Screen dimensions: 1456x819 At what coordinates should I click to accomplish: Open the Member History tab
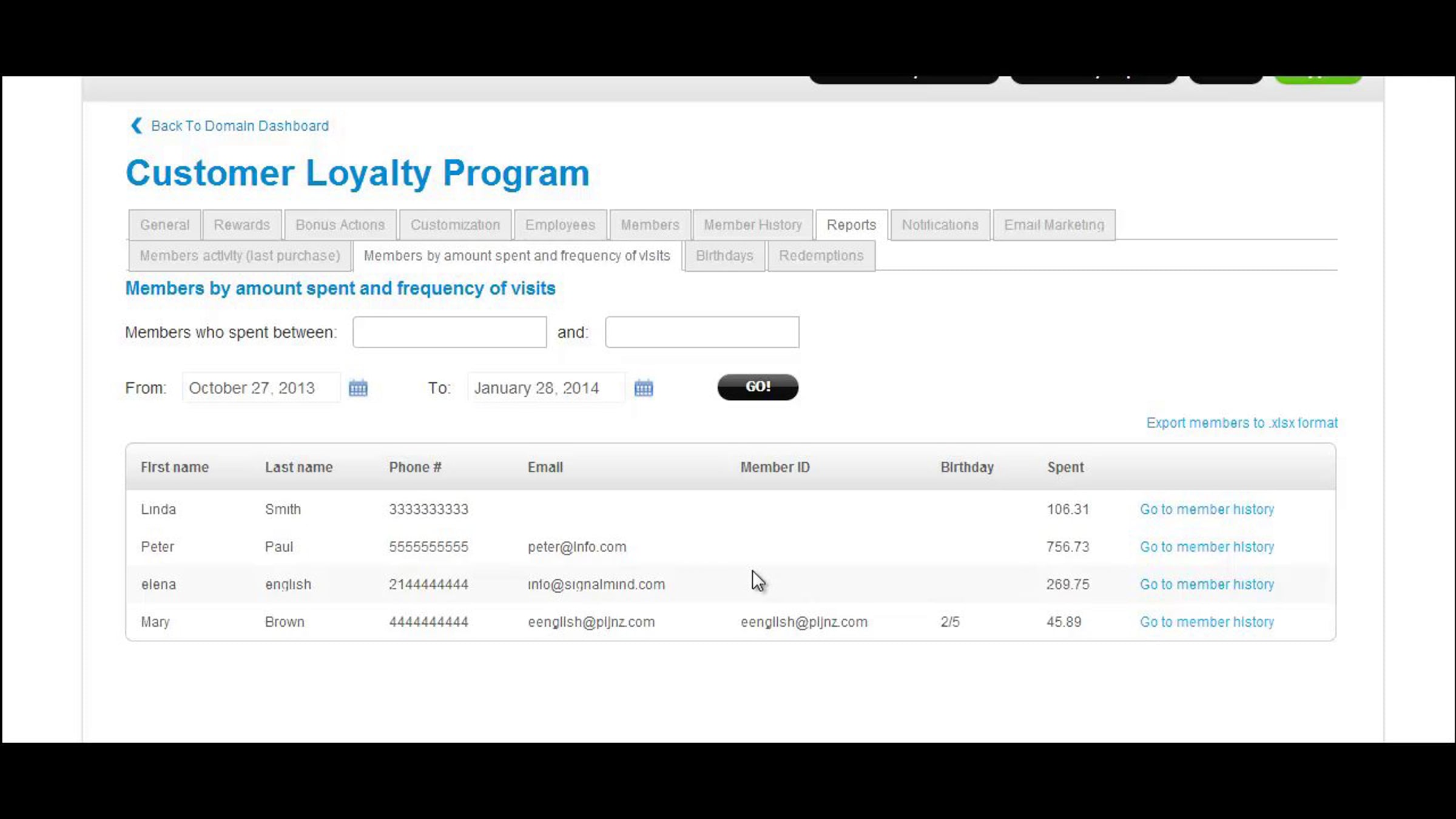pyautogui.click(x=752, y=225)
